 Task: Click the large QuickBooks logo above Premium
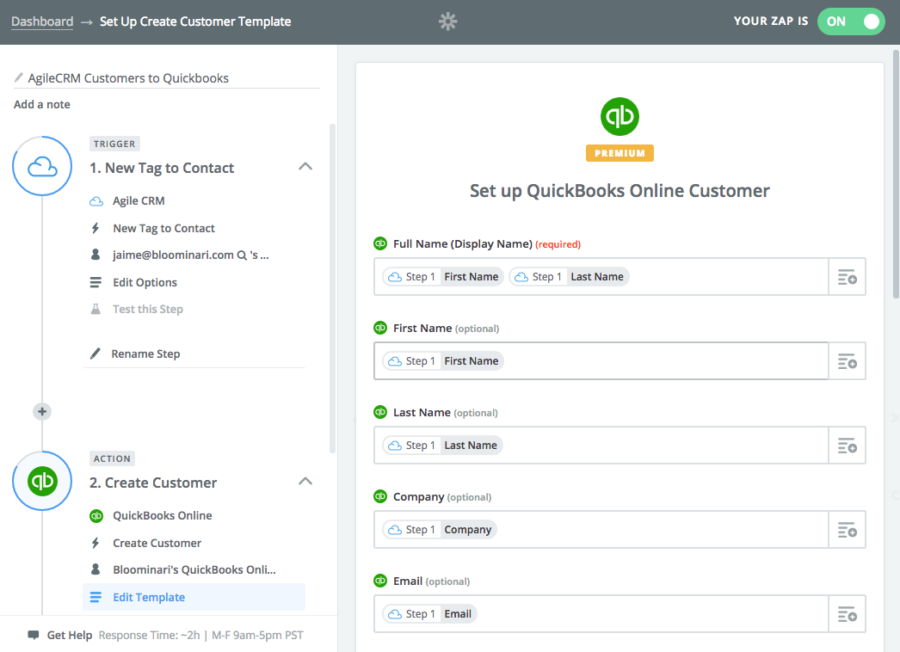click(619, 117)
